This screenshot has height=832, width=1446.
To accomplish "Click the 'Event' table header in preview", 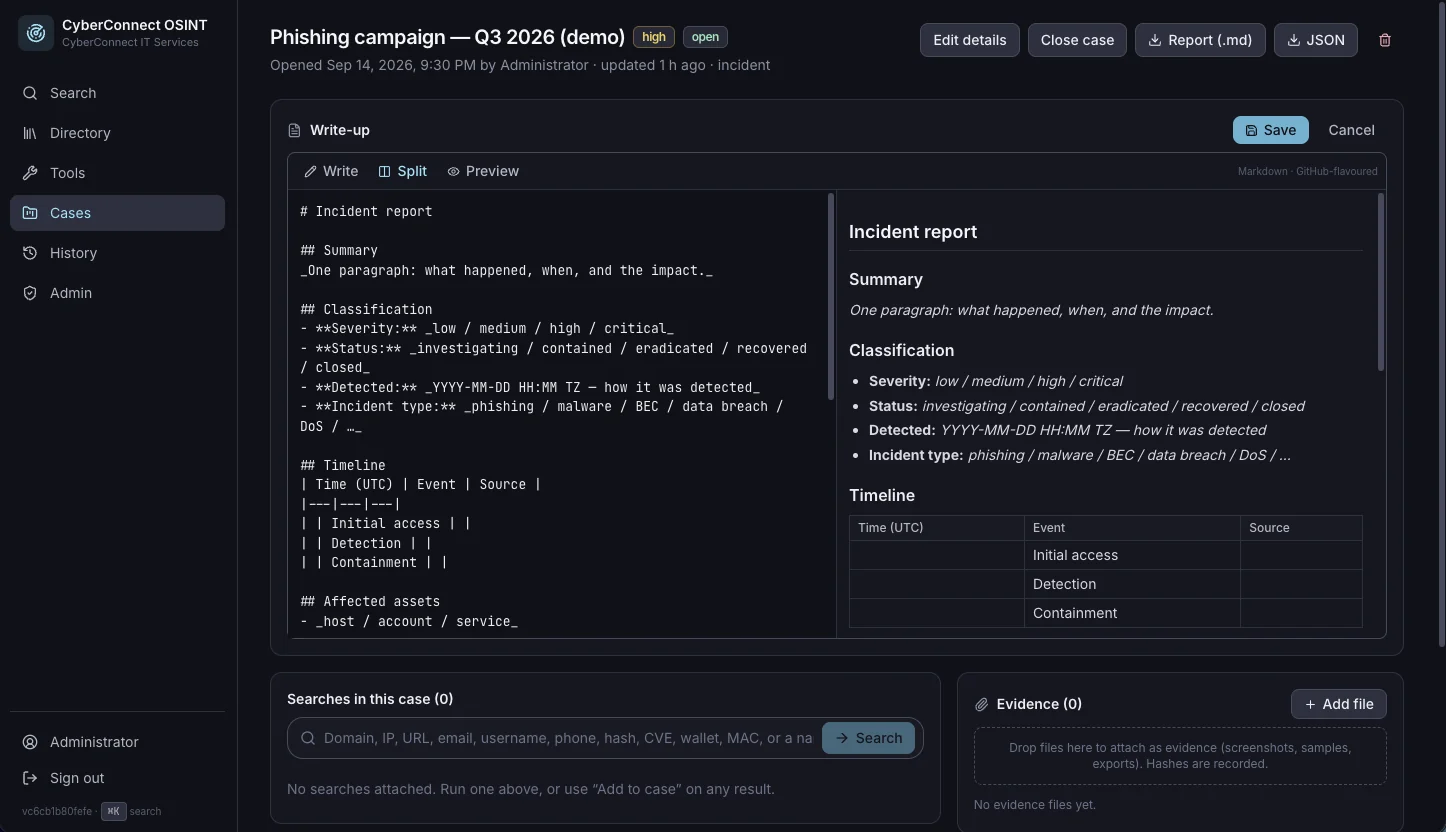I will pos(1132,528).
